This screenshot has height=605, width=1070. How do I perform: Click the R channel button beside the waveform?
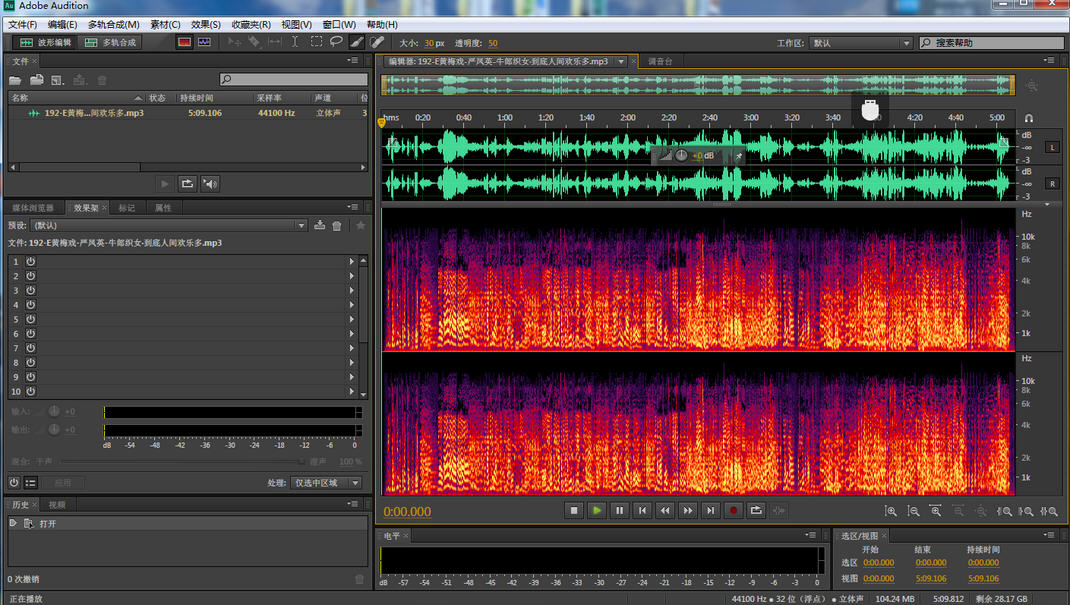click(1051, 183)
